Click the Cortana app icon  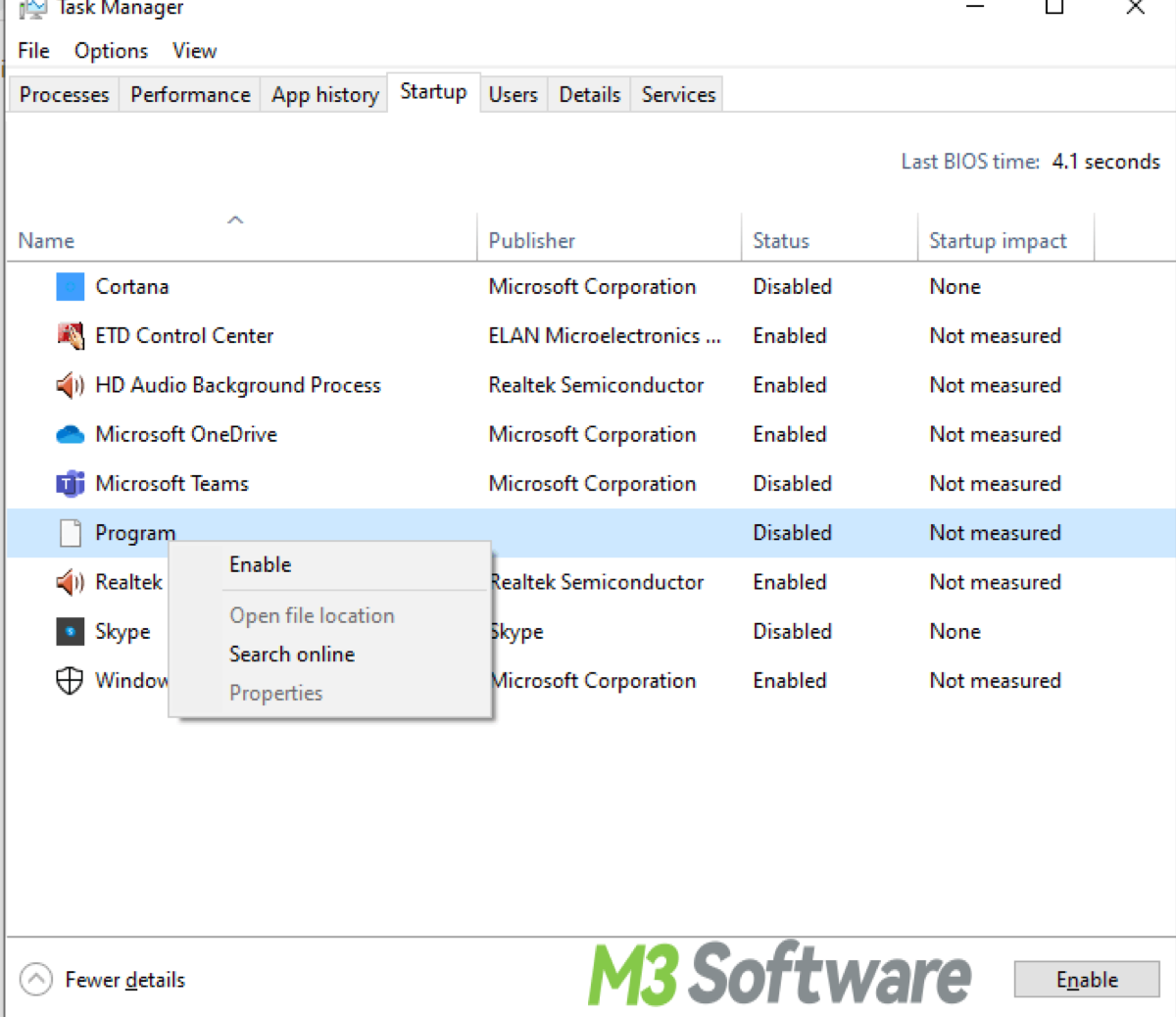[x=71, y=287]
